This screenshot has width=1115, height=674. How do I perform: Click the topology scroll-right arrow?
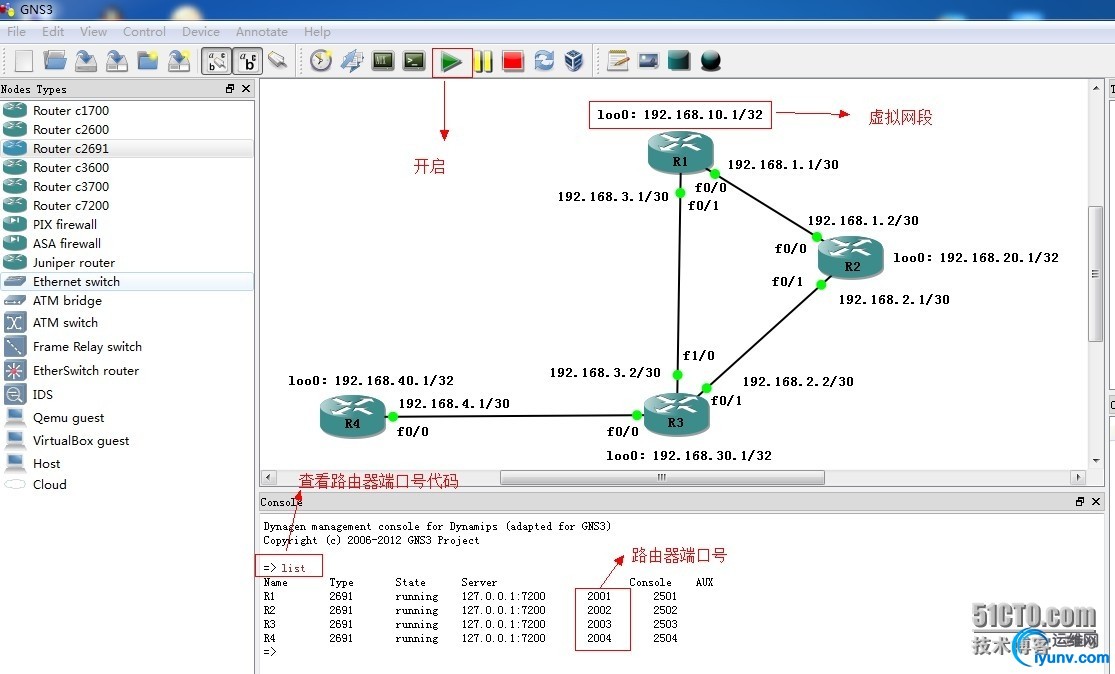click(1078, 477)
